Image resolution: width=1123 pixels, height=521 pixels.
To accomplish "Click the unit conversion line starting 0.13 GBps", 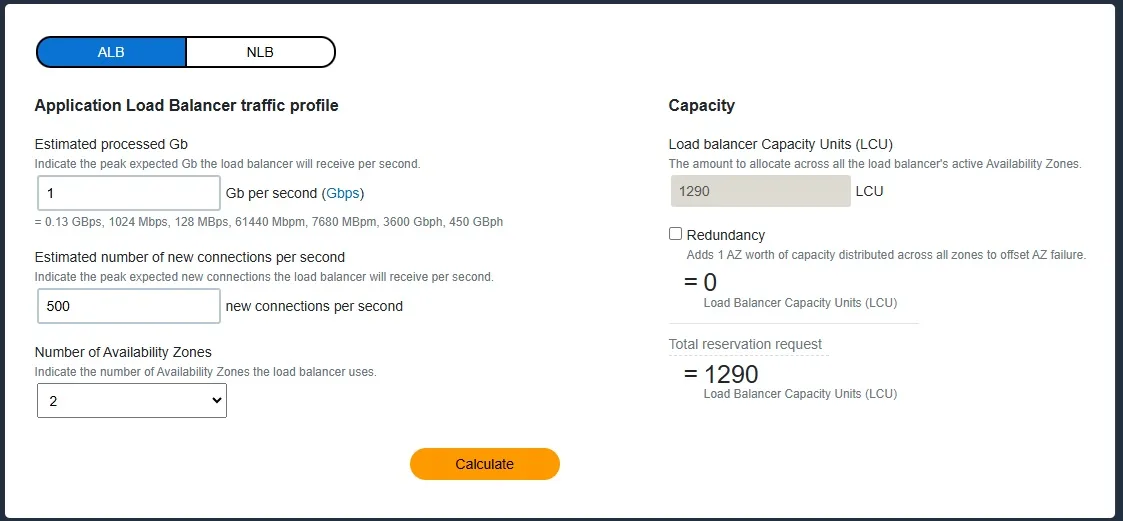I will point(268,221).
